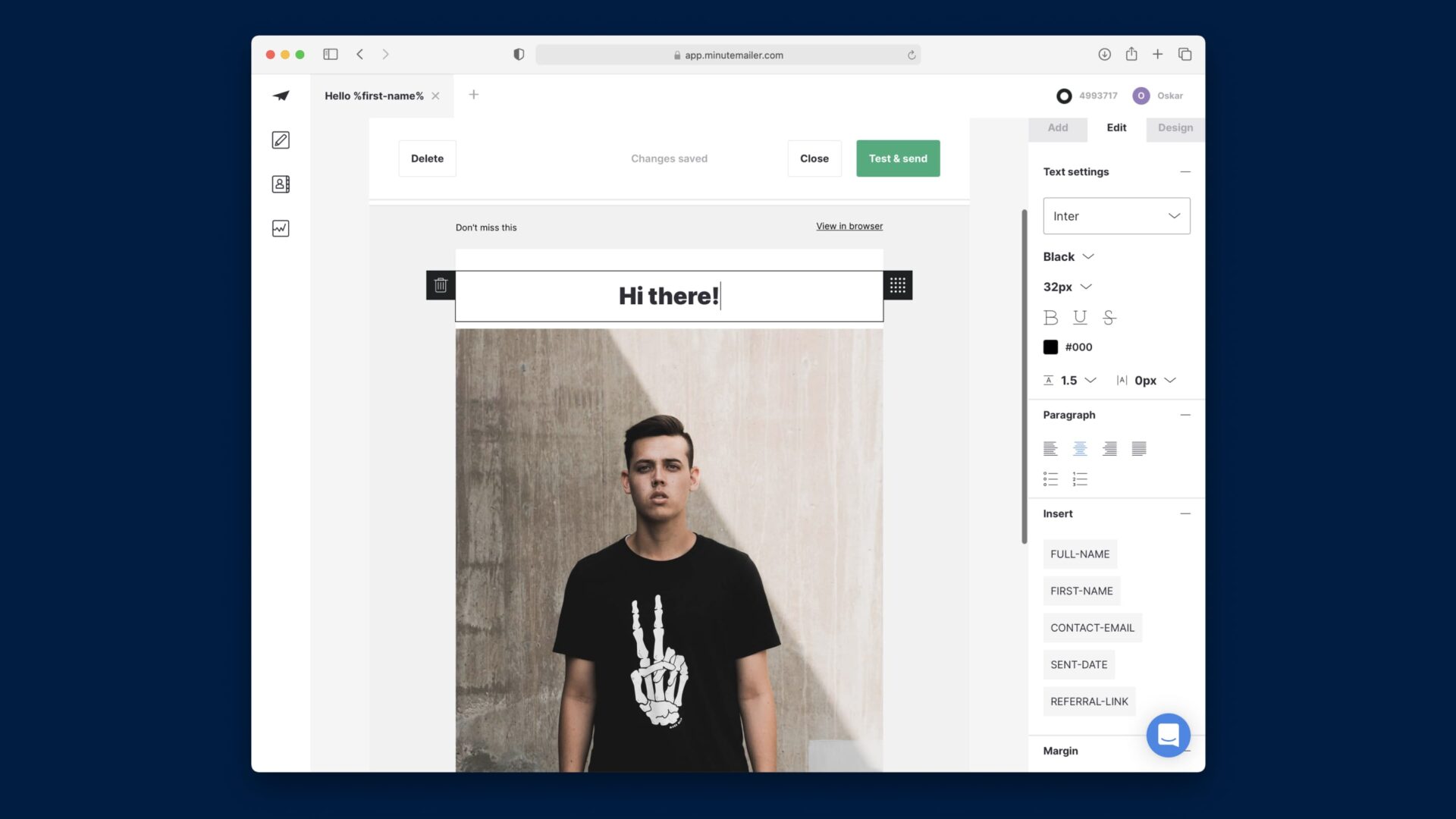
Task: Click the send paper plane logo icon
Action: click(281, 96)
